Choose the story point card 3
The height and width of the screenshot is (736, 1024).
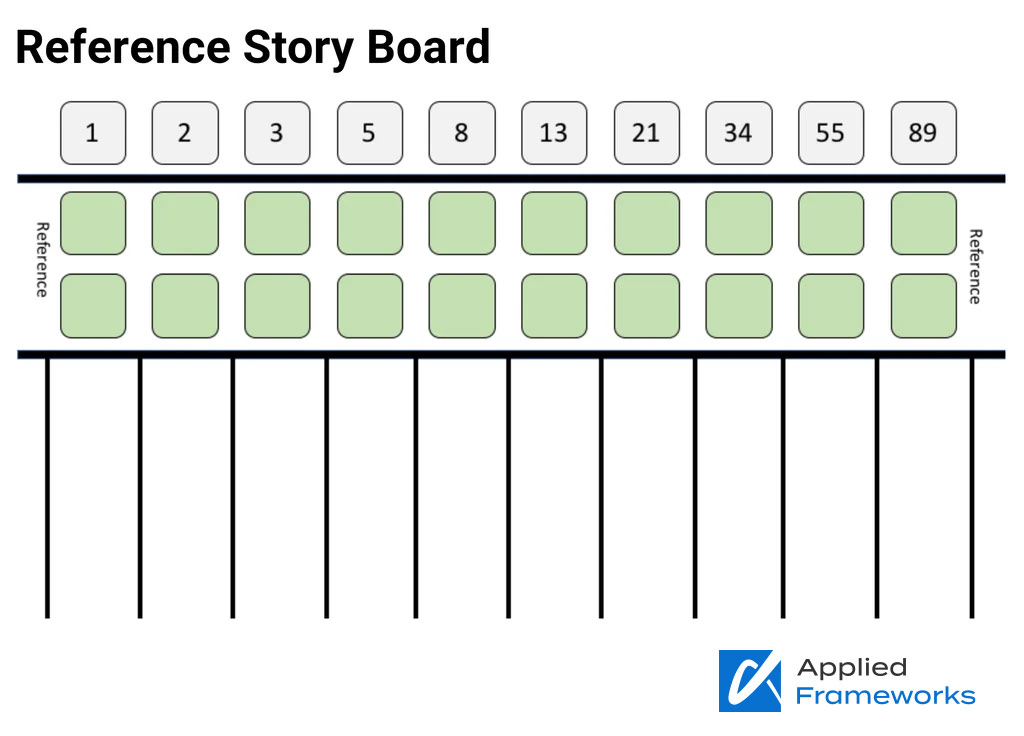[277, 133]
